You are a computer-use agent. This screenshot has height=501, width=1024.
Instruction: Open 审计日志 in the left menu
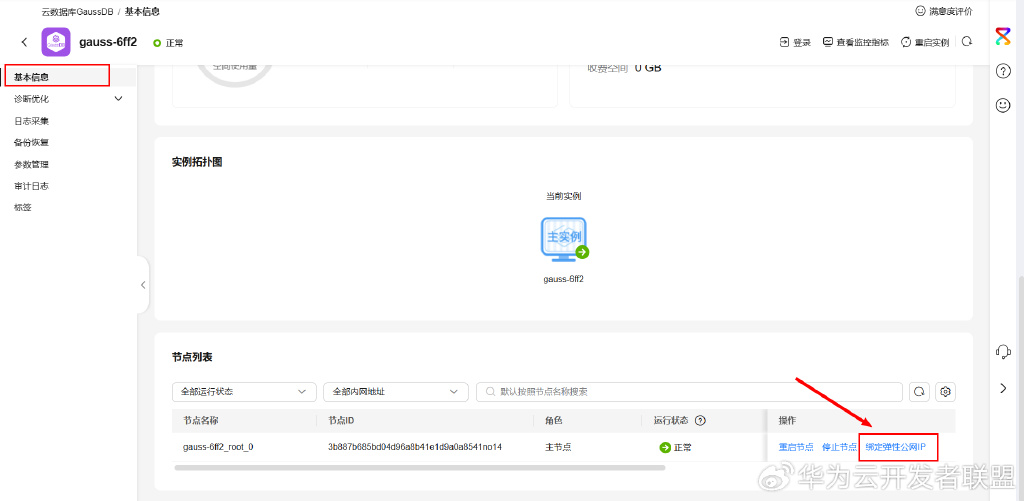coord(31,186)
